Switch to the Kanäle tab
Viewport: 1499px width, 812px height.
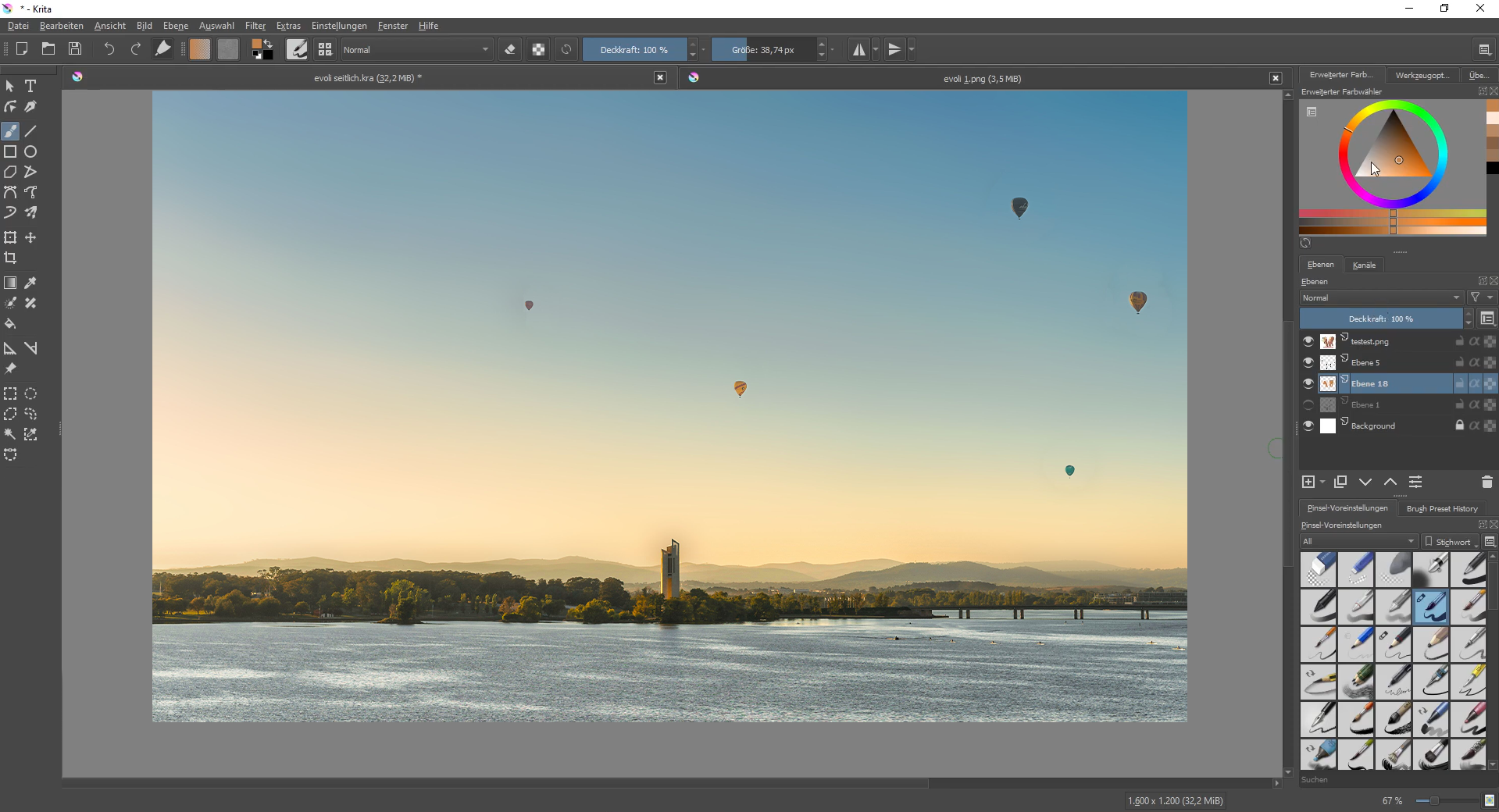tap(1364, 265)
